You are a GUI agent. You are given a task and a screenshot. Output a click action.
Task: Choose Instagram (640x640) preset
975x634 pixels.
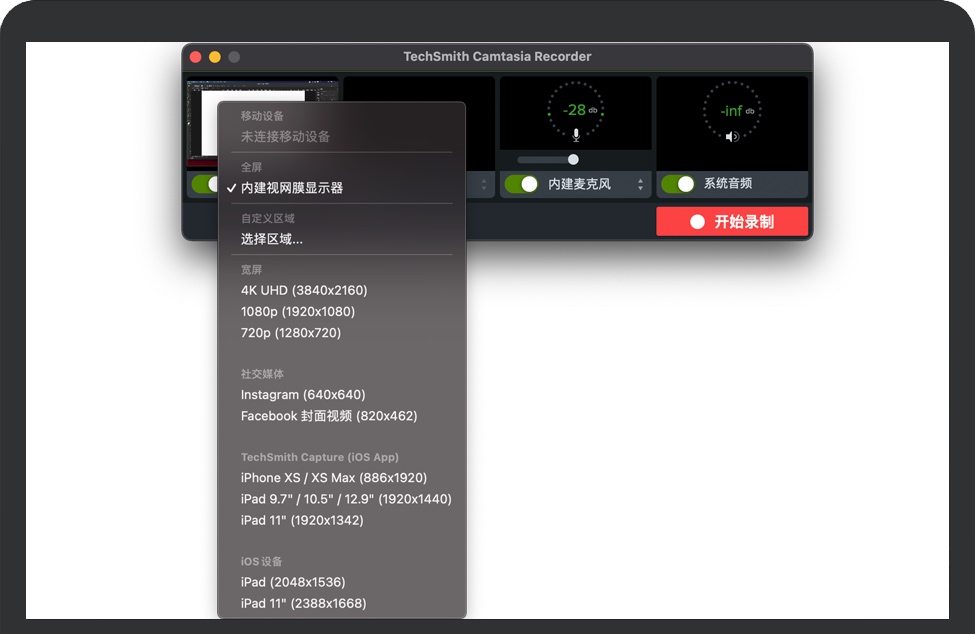coord(341,395)
